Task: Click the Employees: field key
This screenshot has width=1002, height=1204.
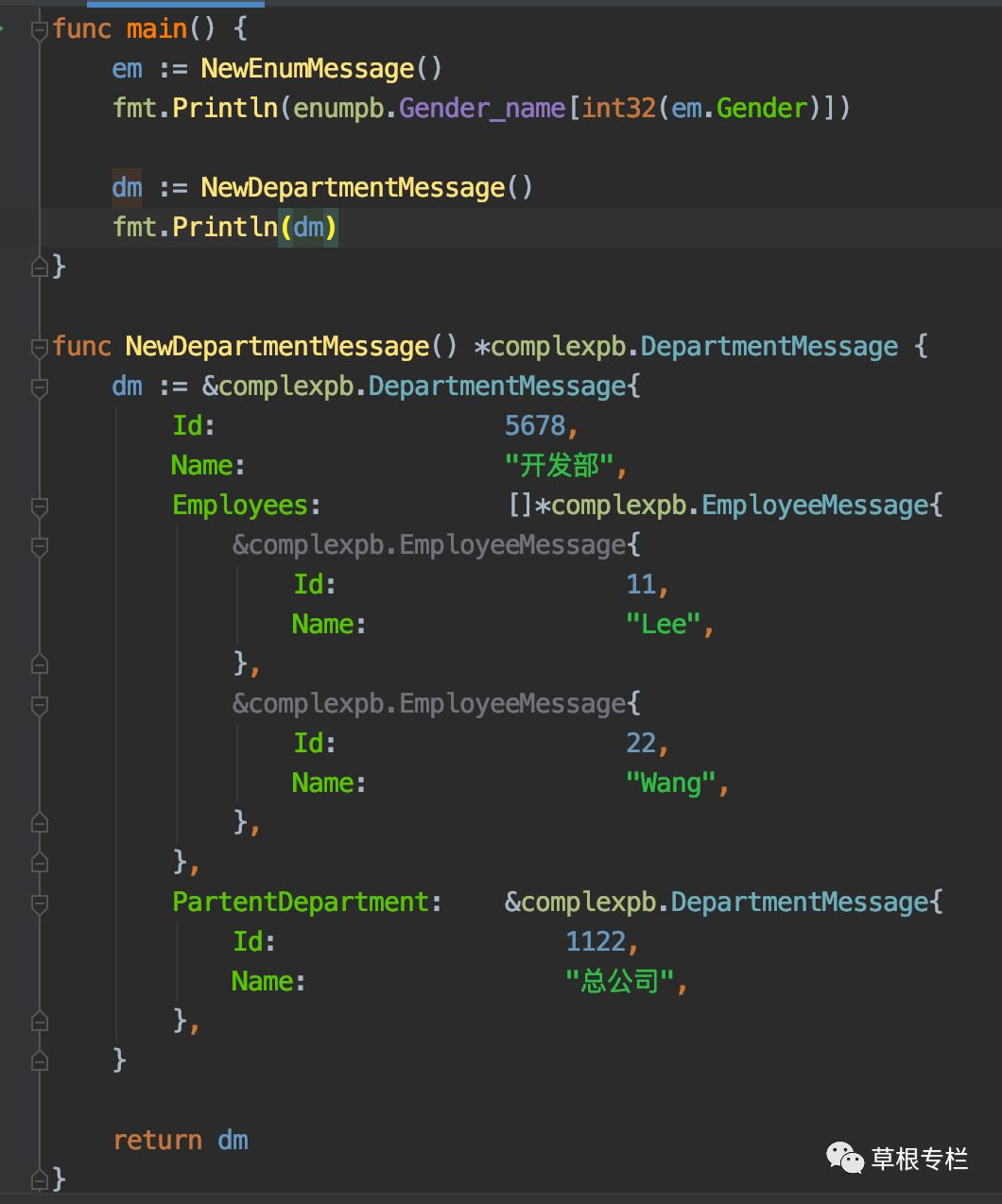Action: [x=247, y=506]
